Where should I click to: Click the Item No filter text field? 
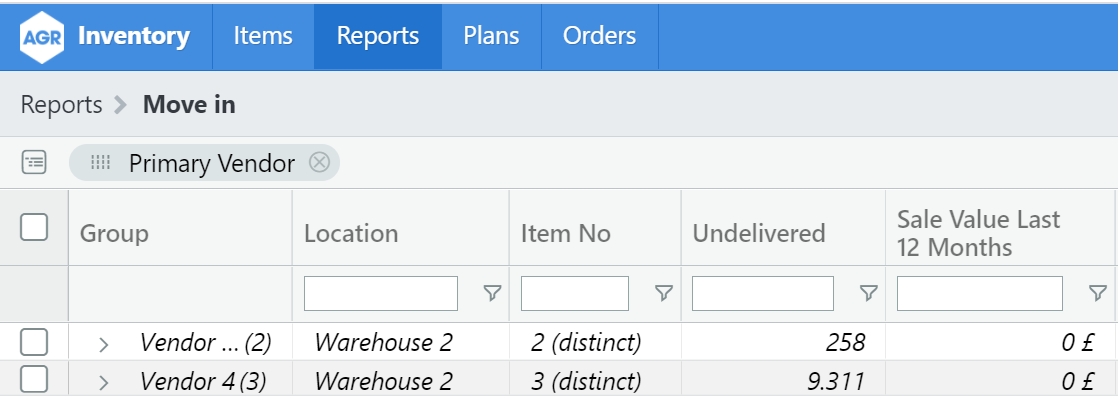(x=575, y=293)
